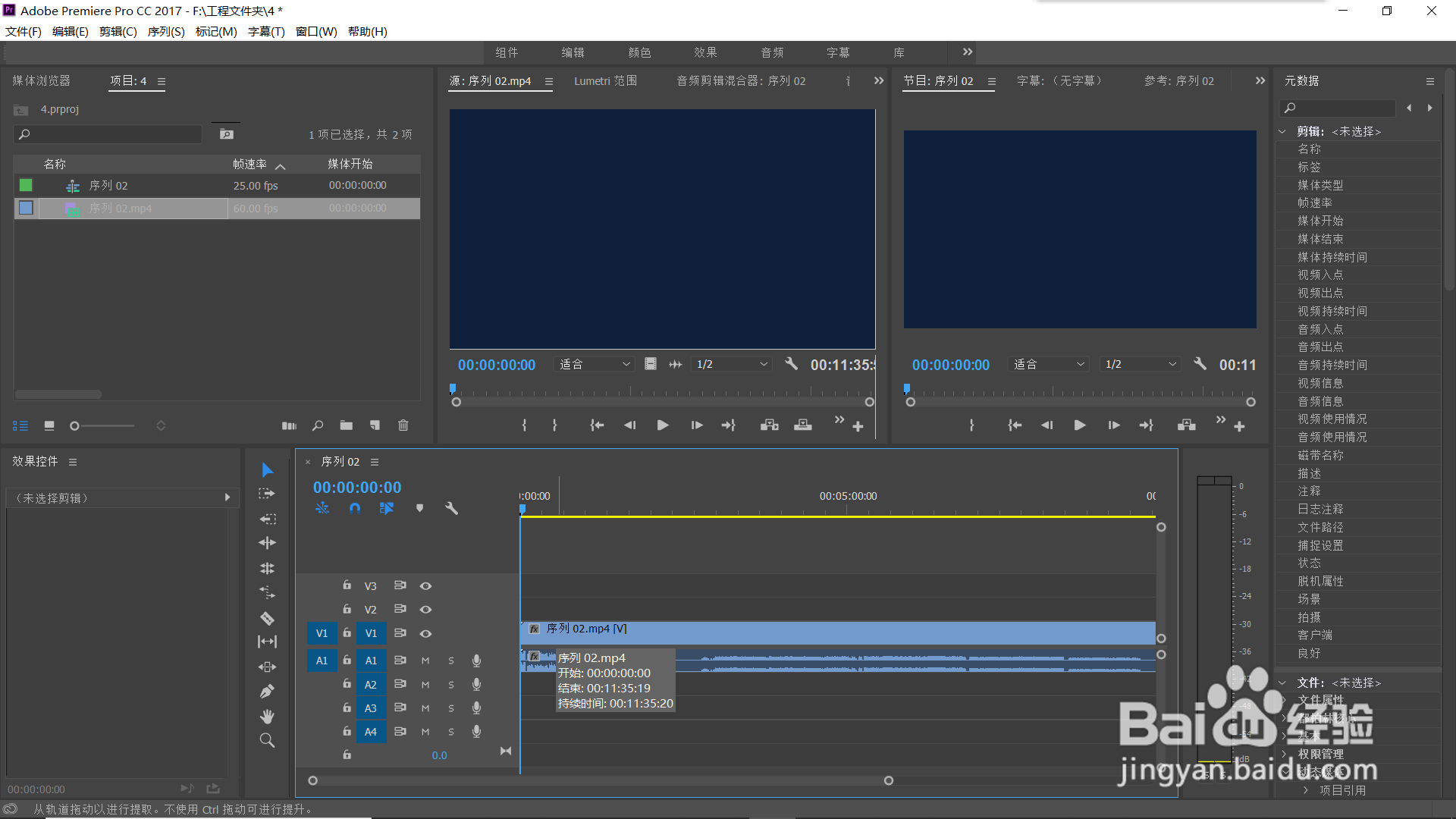Select the Hand tool
This screenshot has width=1456, height=819.
267,716
